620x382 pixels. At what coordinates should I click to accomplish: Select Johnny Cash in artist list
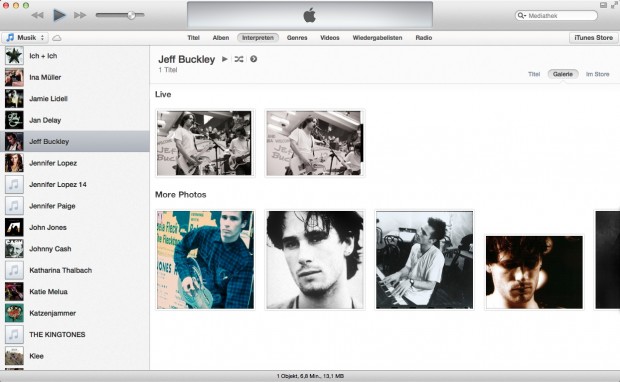coord(75,249)
